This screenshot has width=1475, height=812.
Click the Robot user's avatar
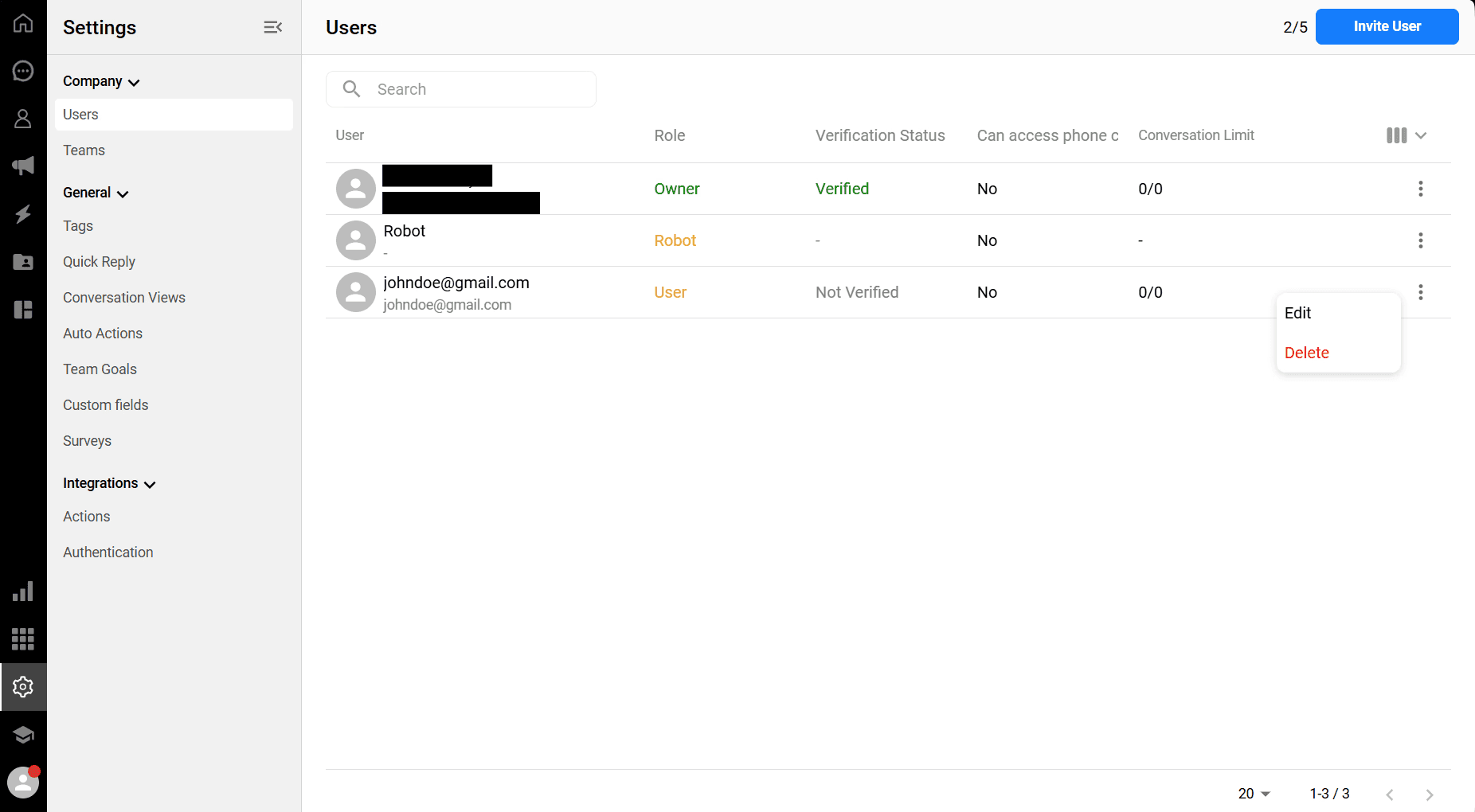(x=356, y=240)
